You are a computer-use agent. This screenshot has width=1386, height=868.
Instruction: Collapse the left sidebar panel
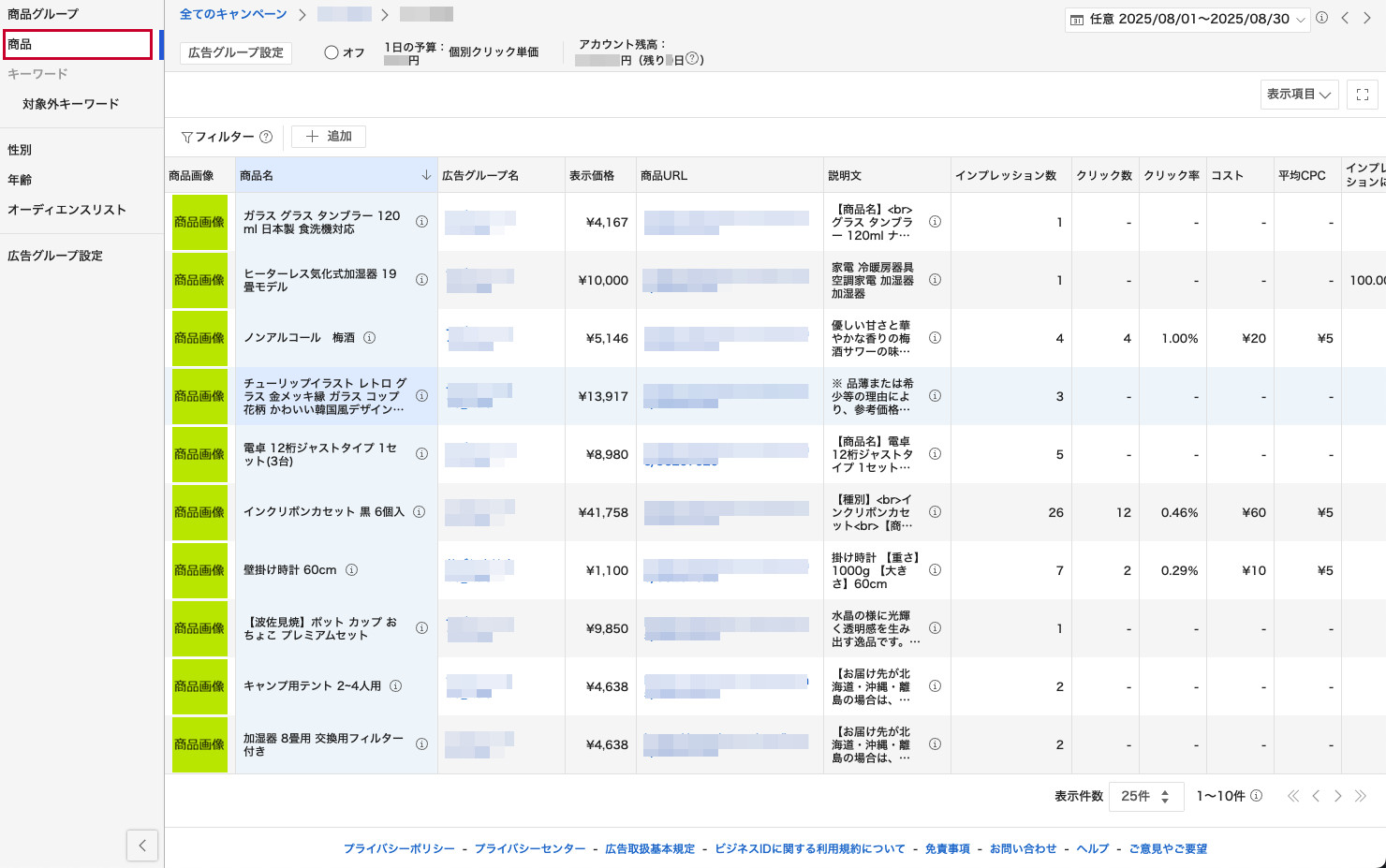pos(142,846)
